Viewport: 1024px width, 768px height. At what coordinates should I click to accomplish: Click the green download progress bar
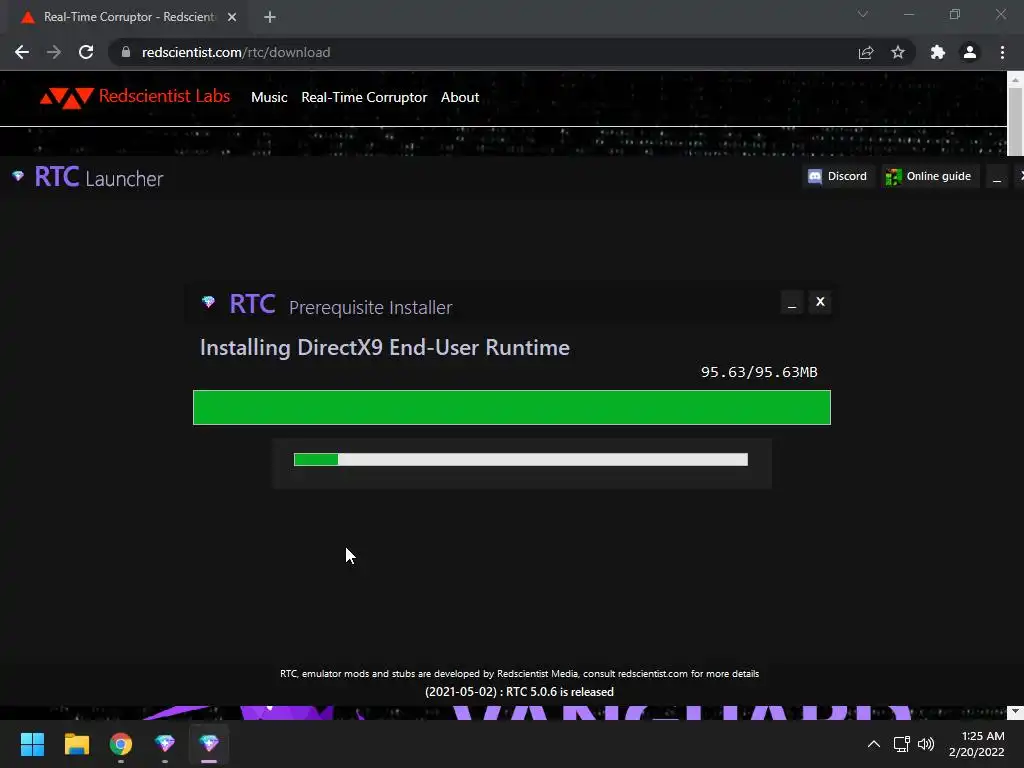(x=512, y=408)
